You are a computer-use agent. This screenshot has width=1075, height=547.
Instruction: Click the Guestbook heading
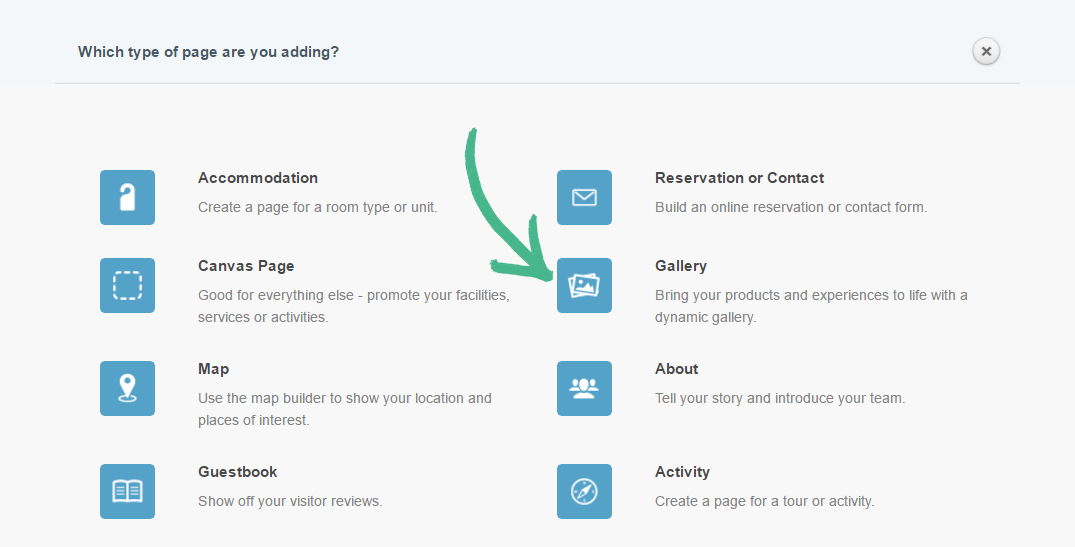click(x=238, y=472)
